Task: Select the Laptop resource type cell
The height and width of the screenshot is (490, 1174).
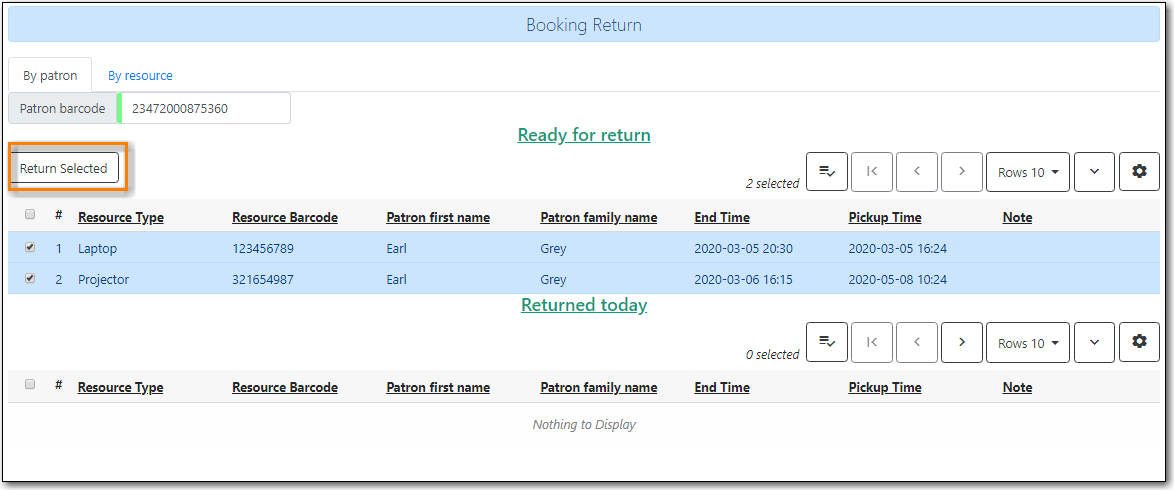Action: pos(97,249)
